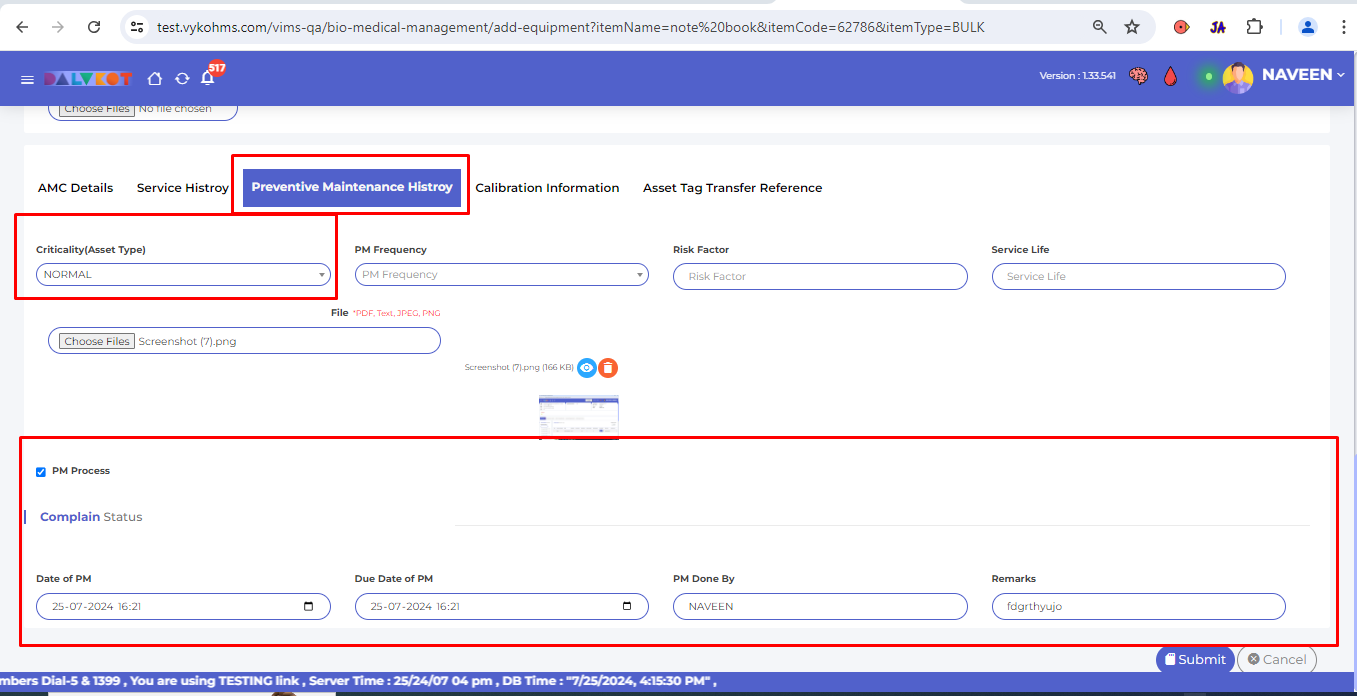Submit the equipment form
The height and width of the screenshot is (696, 1357).
click(1194, 660)
